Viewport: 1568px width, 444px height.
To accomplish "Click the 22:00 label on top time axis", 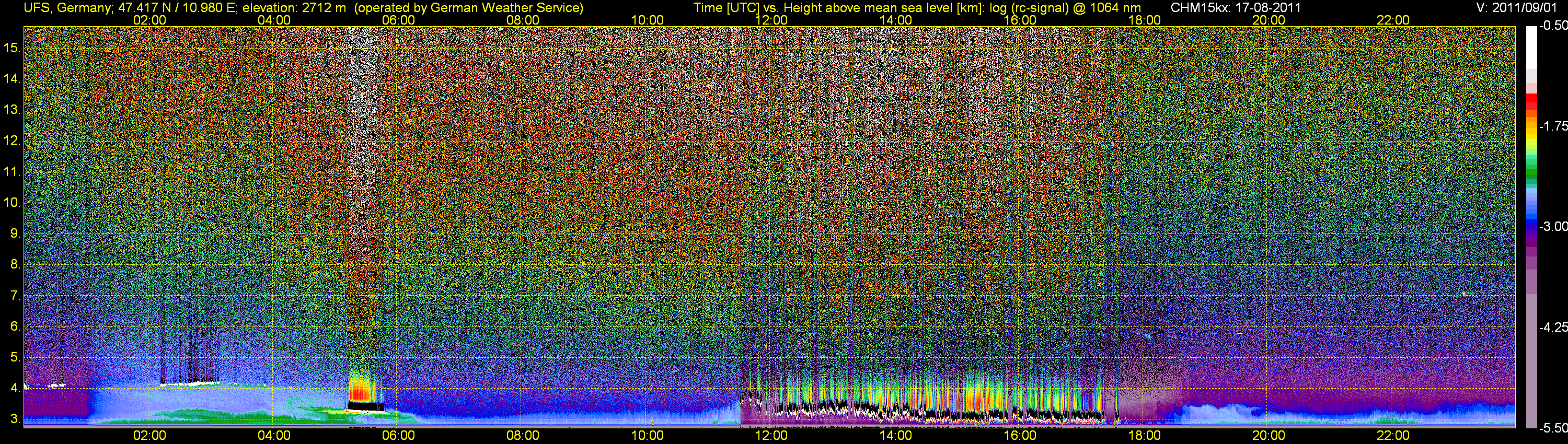I will coord(1393,20).
